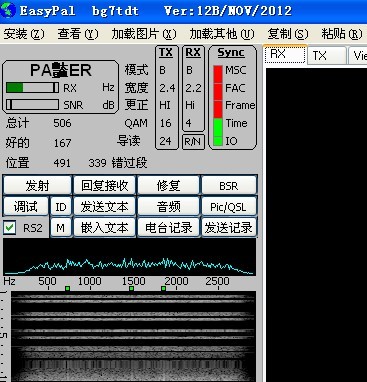
Task: Open the 安装 (Z) menu
Action: click(24, 34)
